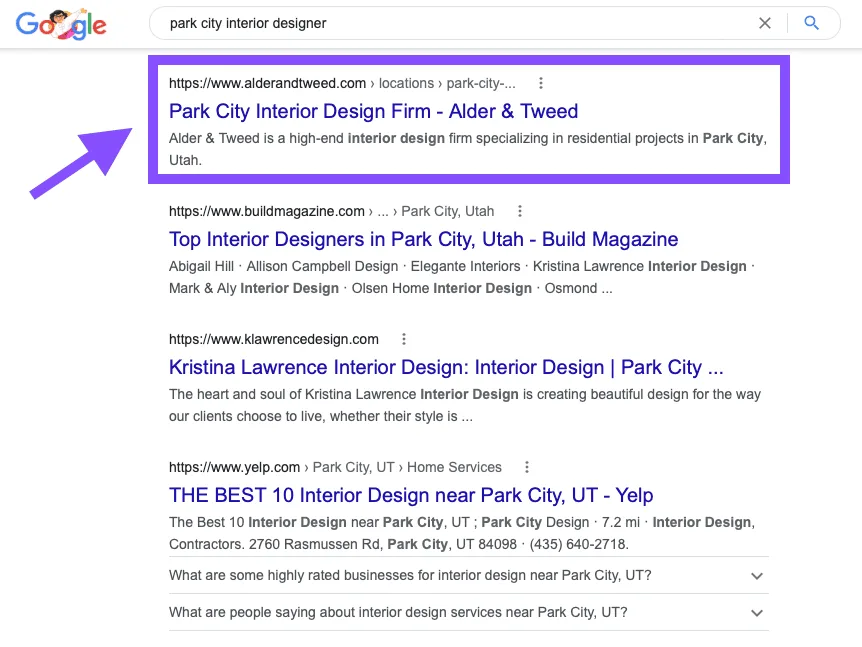
Task: Open options menu for klawrencedesign.com result
Action: (x=404, y=339)
